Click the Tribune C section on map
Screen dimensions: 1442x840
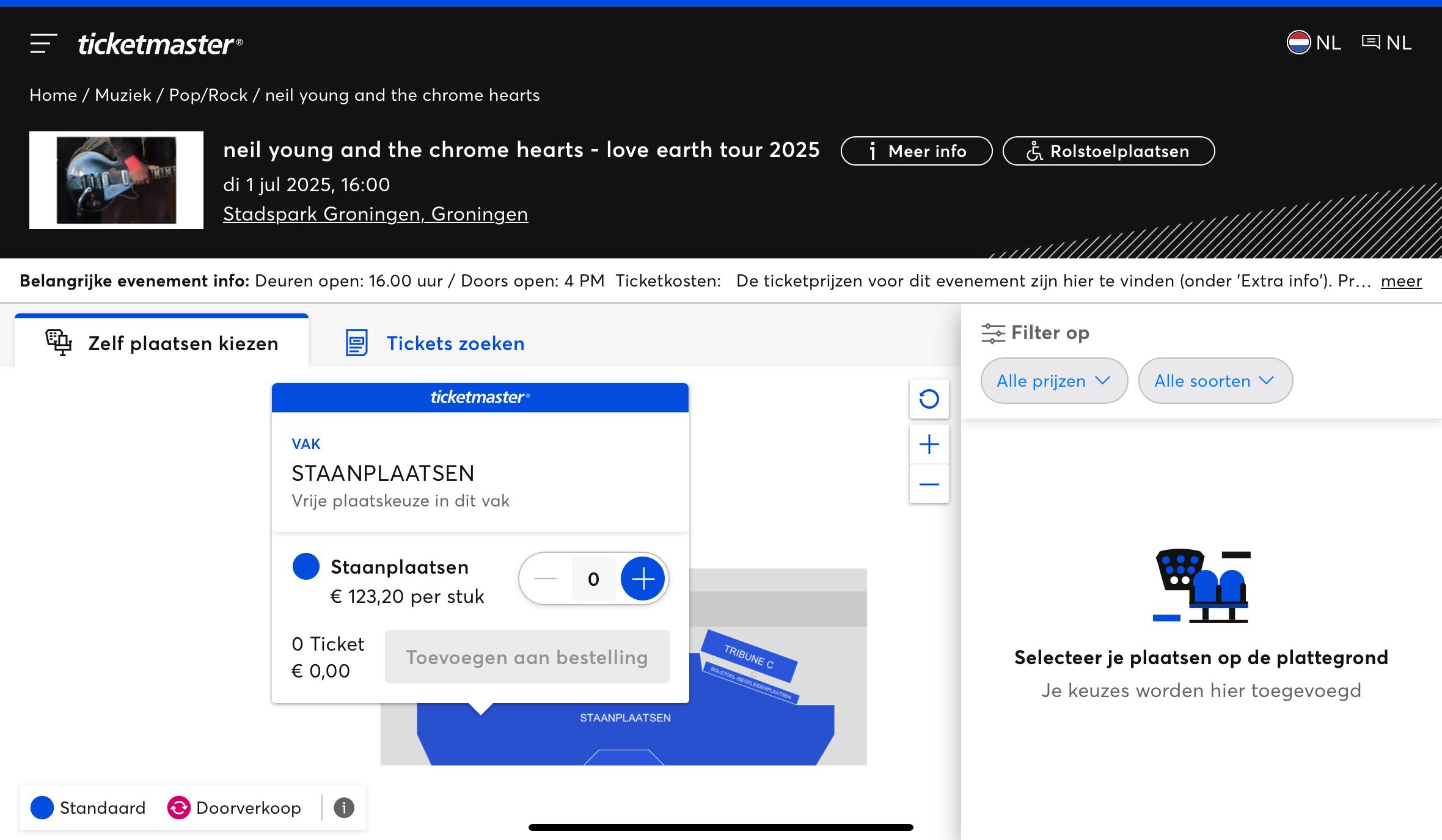tap(749, 657)
